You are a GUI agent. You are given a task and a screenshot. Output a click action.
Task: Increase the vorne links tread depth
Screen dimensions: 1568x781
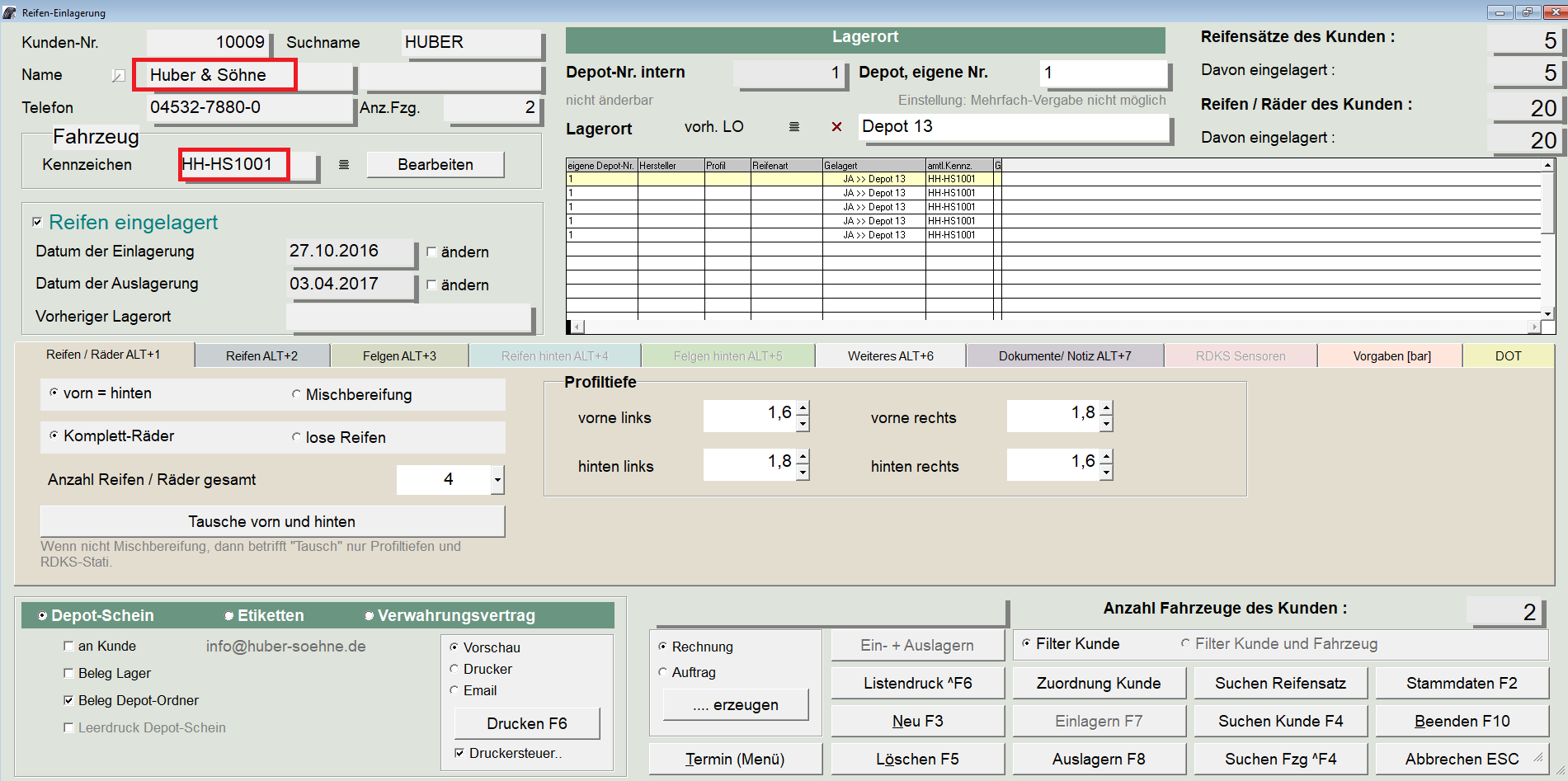click(x=803, y=407)
